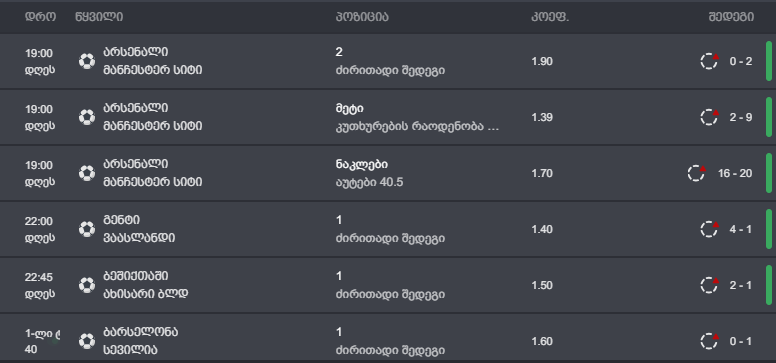Viewport: 776px width, 363px height.
Task: Click football icon next to ბეშიქთაში match
Action: pos(87,285)
